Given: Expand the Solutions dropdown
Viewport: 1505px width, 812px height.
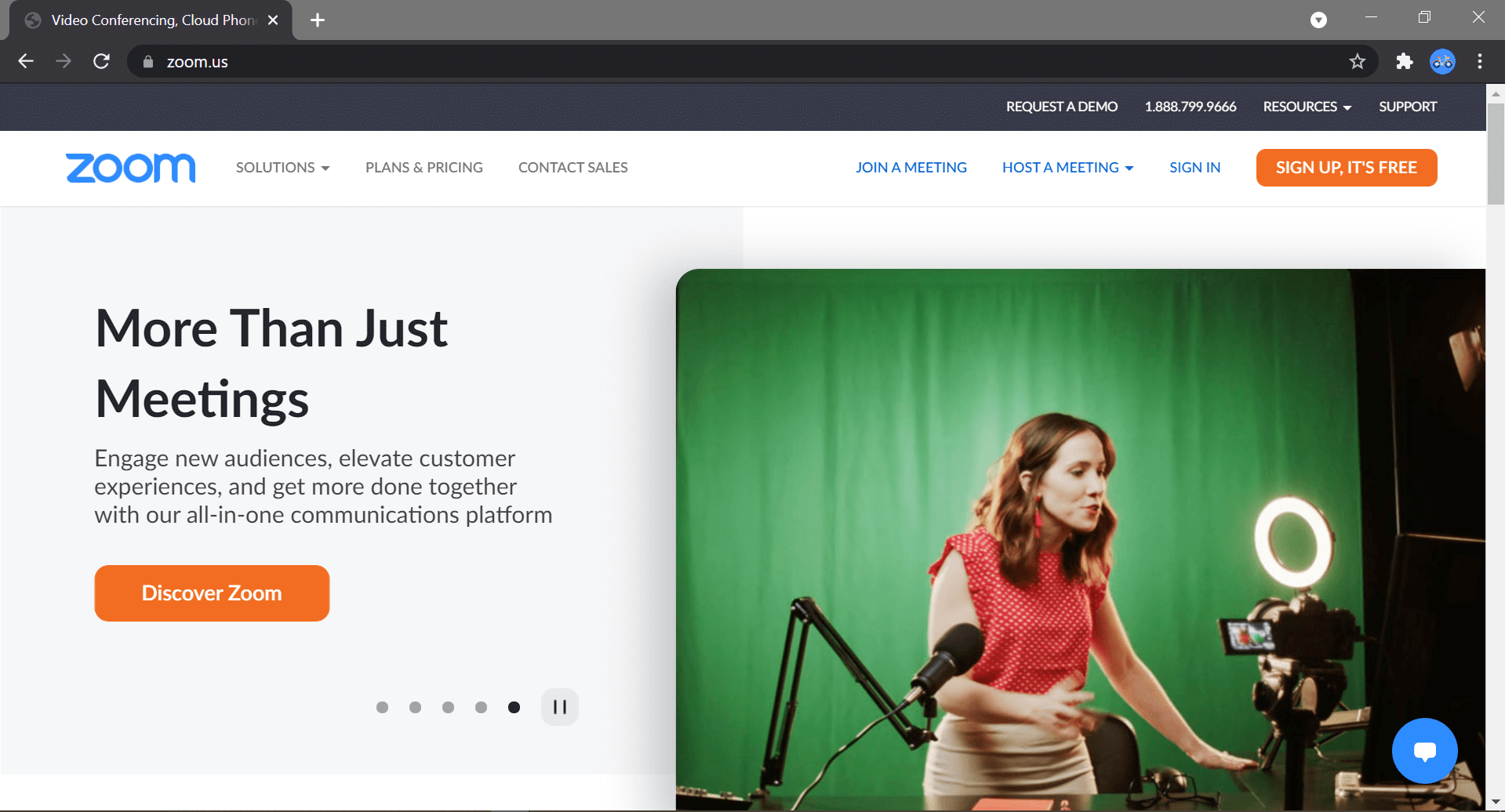Looking at the screenshot, I should point(283,168).
